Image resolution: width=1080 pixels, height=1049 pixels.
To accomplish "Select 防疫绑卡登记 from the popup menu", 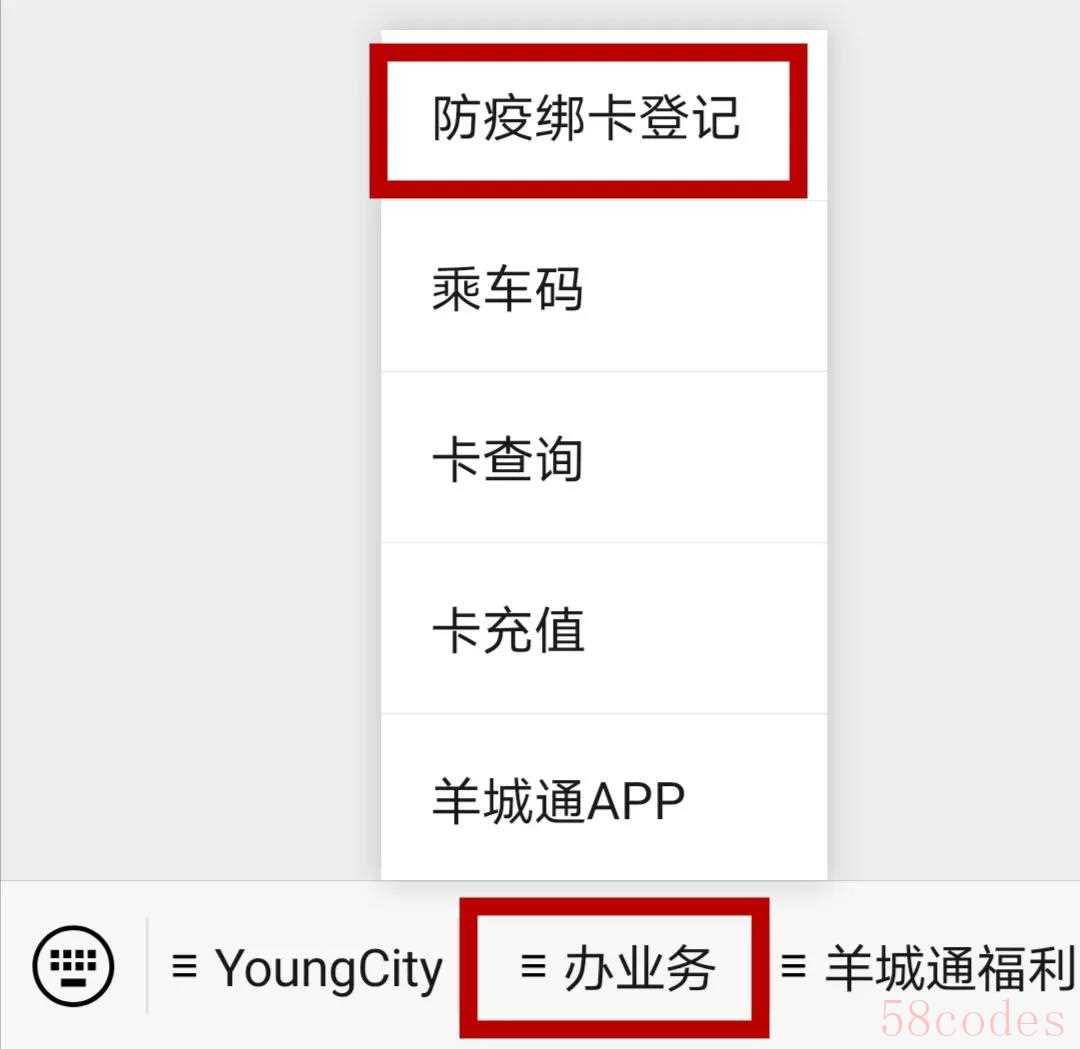I will click(587, 119).
